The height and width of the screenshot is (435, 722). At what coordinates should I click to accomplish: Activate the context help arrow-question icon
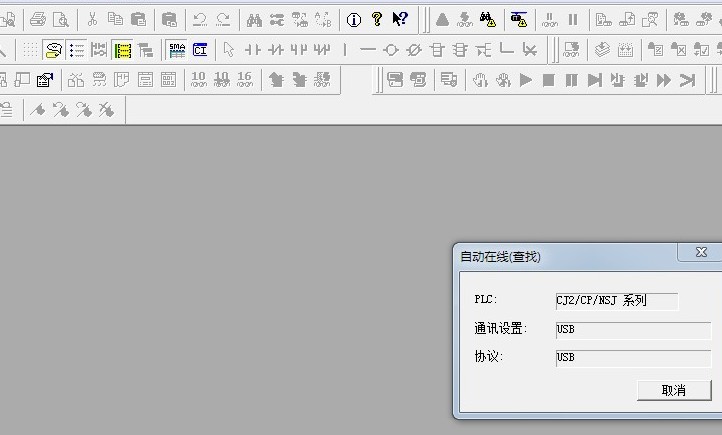(x=400, y=19)
